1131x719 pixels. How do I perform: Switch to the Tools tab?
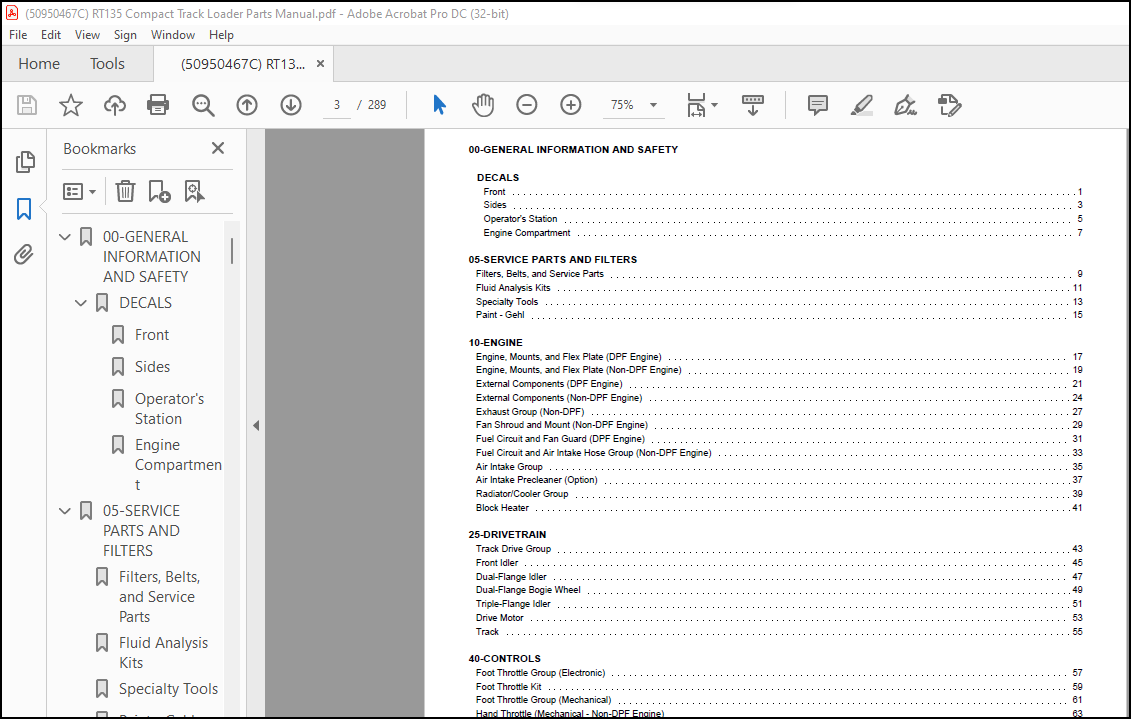pos(107,63)
